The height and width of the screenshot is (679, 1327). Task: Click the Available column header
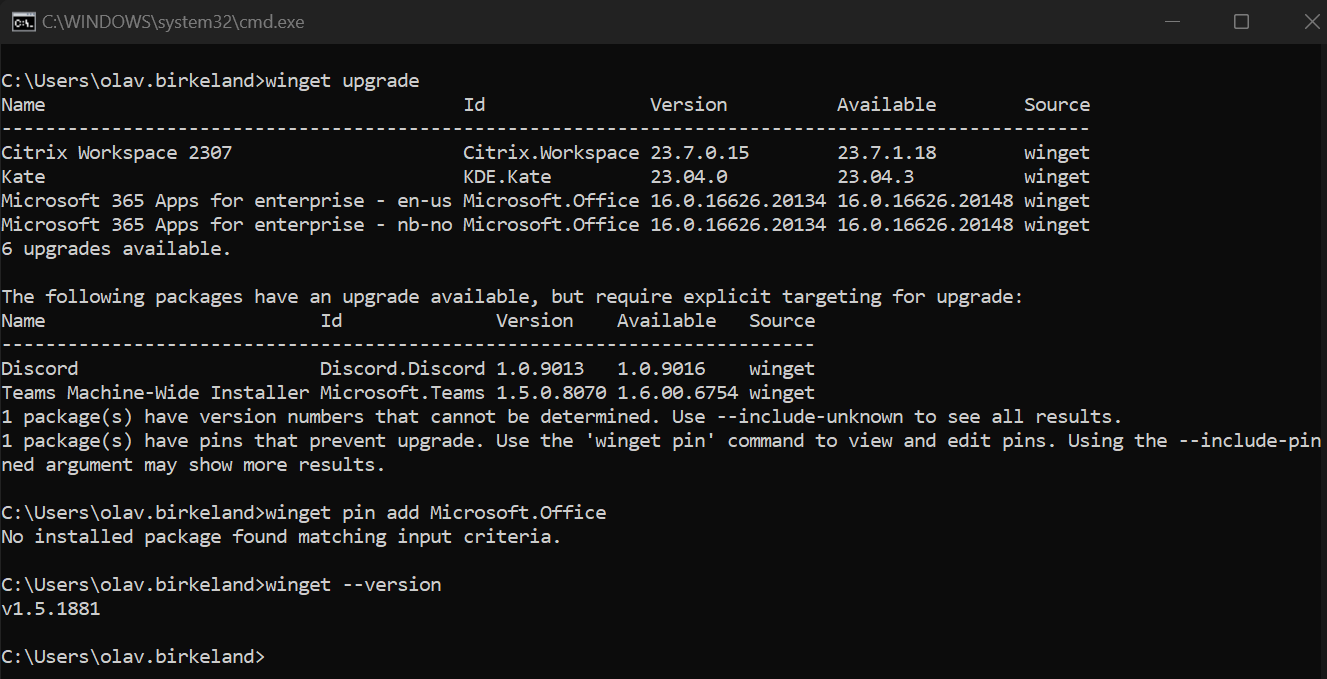coord(885,104)
